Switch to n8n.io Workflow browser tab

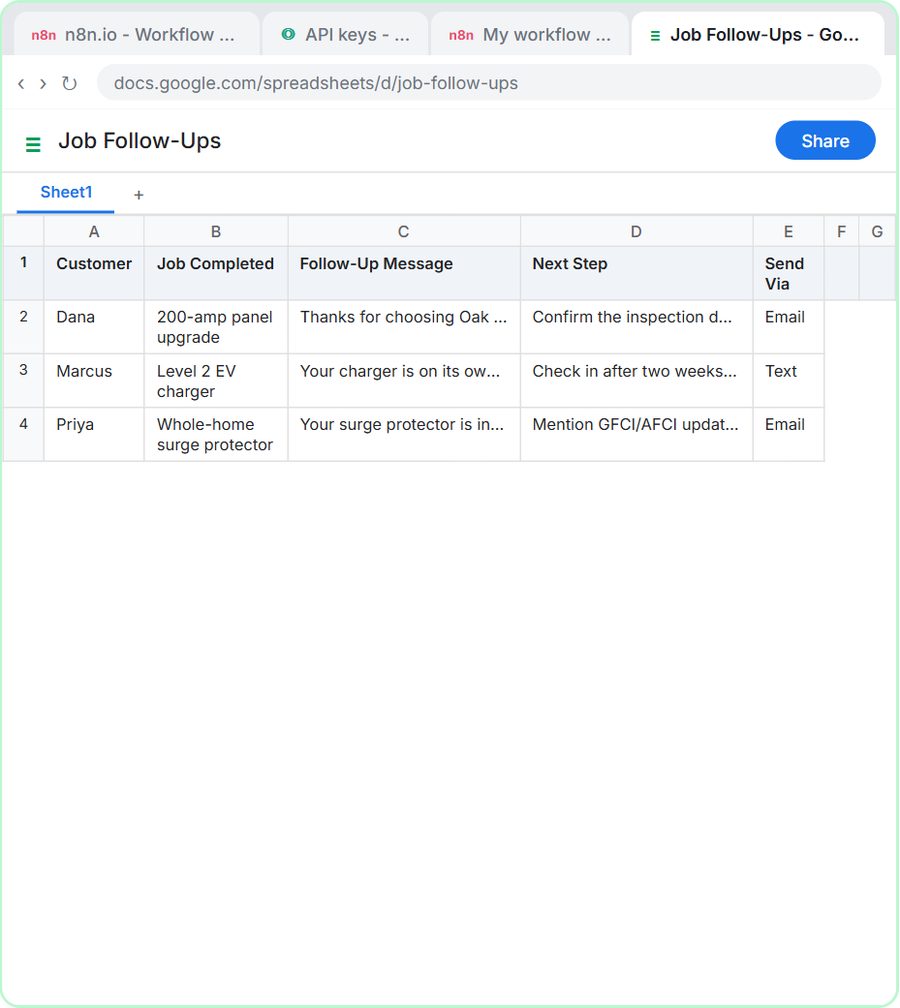[138, 34]
